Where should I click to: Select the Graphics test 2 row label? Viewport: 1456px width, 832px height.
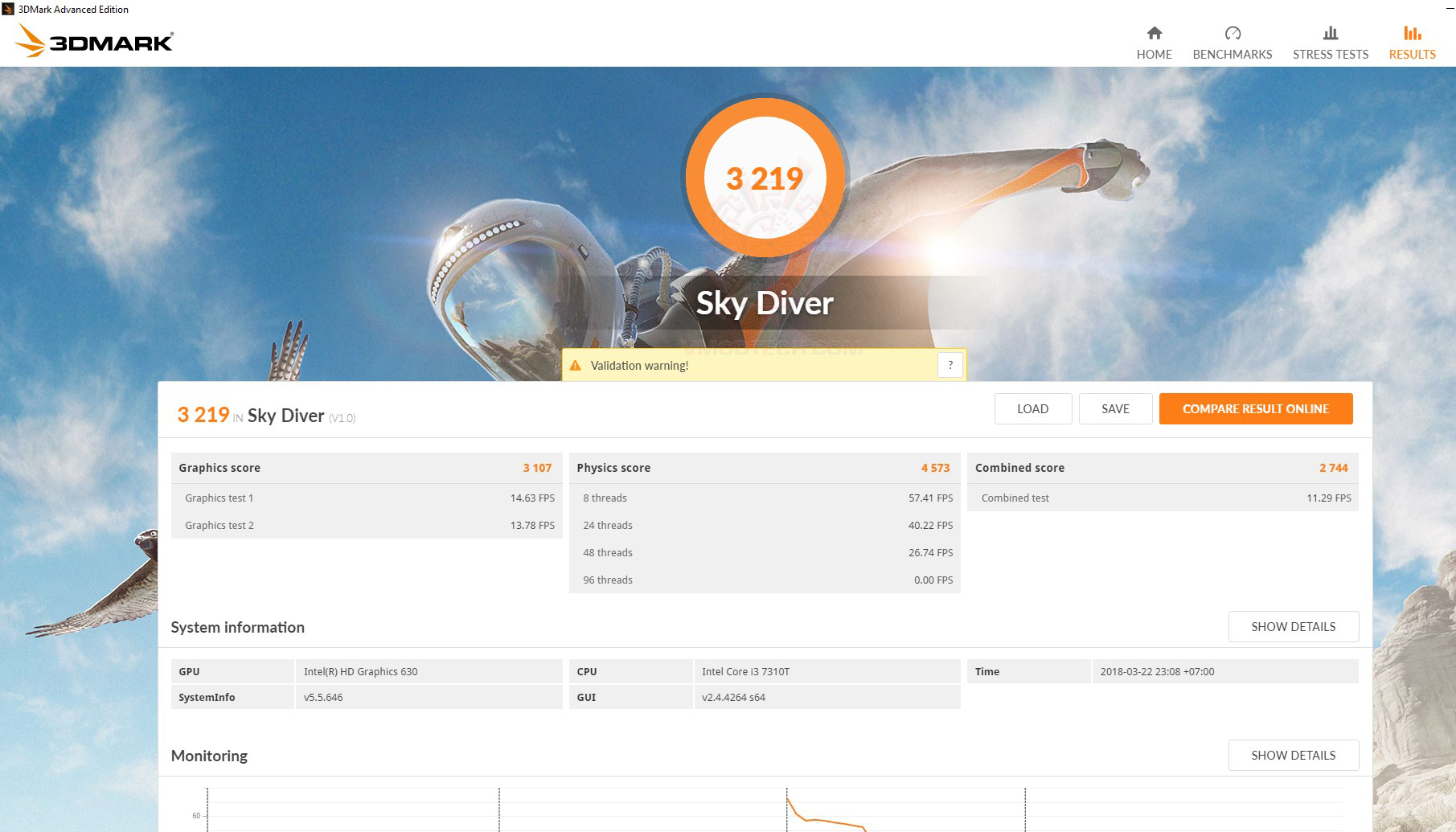219,526
